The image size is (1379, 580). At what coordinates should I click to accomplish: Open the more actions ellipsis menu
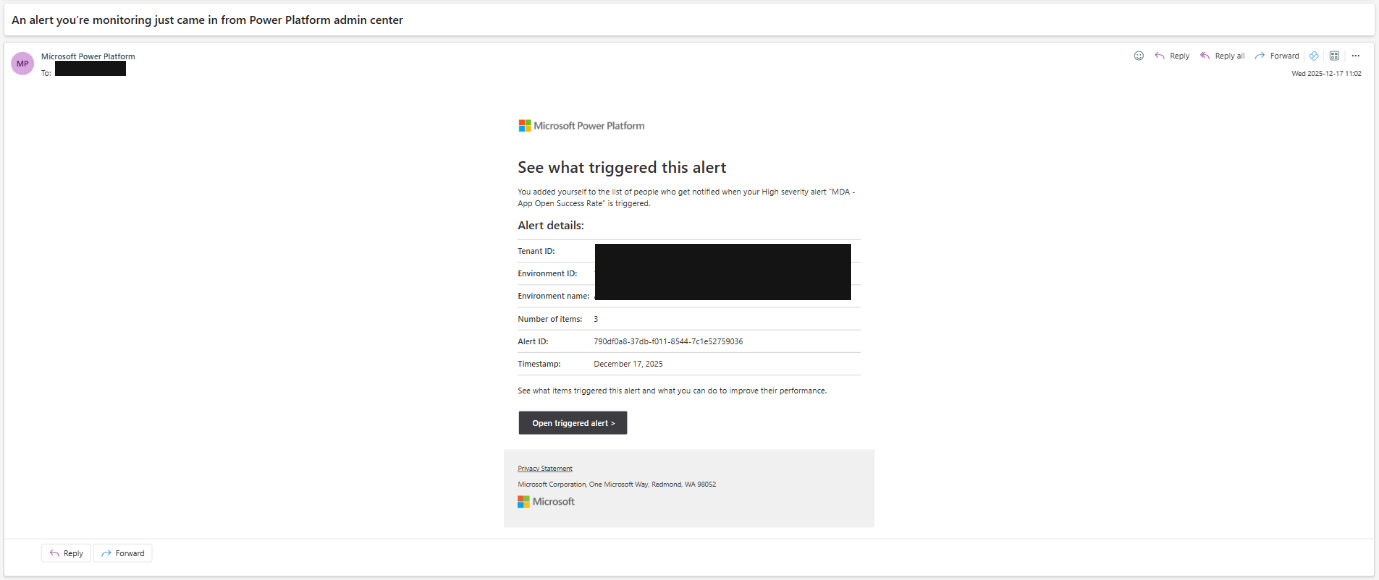(1356, 56)
